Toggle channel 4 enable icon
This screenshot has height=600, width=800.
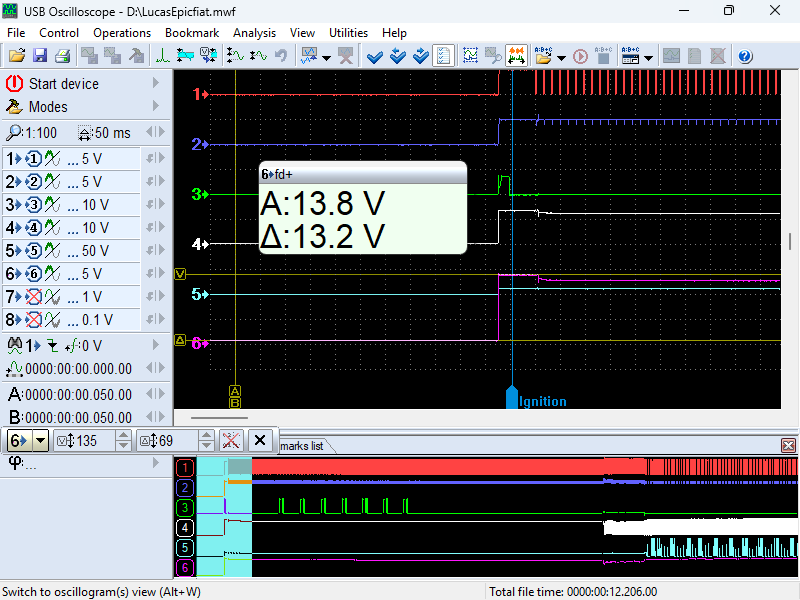pos(33,228)
